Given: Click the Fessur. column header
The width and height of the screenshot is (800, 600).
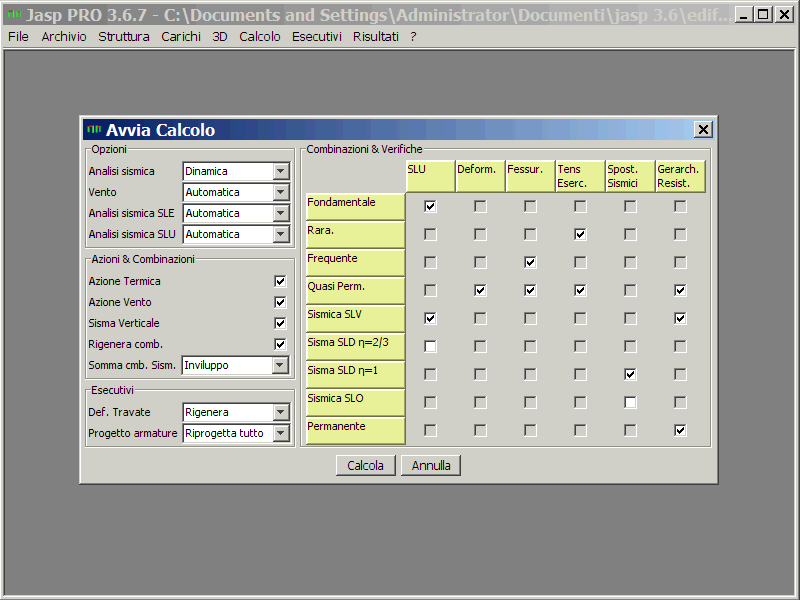Looking at the screenshot, I should (530, 176).
